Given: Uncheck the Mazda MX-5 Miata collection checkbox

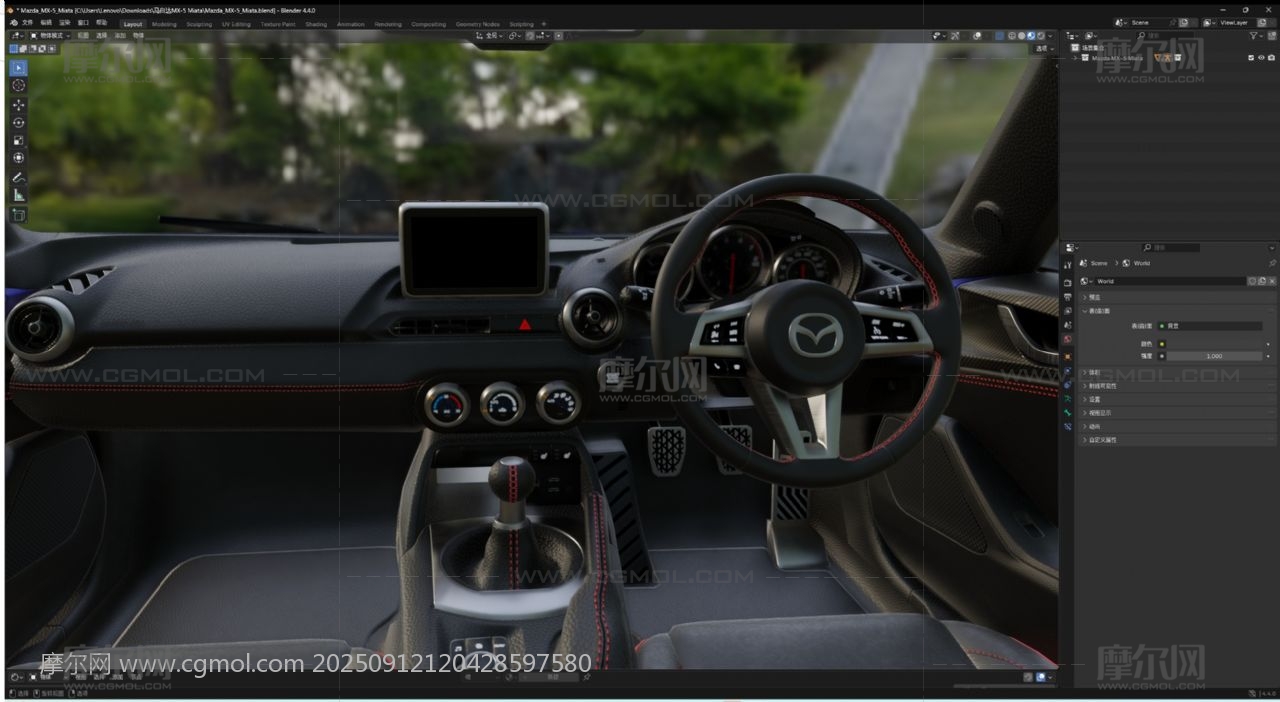Looking at the screenshot, I should click(x=1251, y=58).
